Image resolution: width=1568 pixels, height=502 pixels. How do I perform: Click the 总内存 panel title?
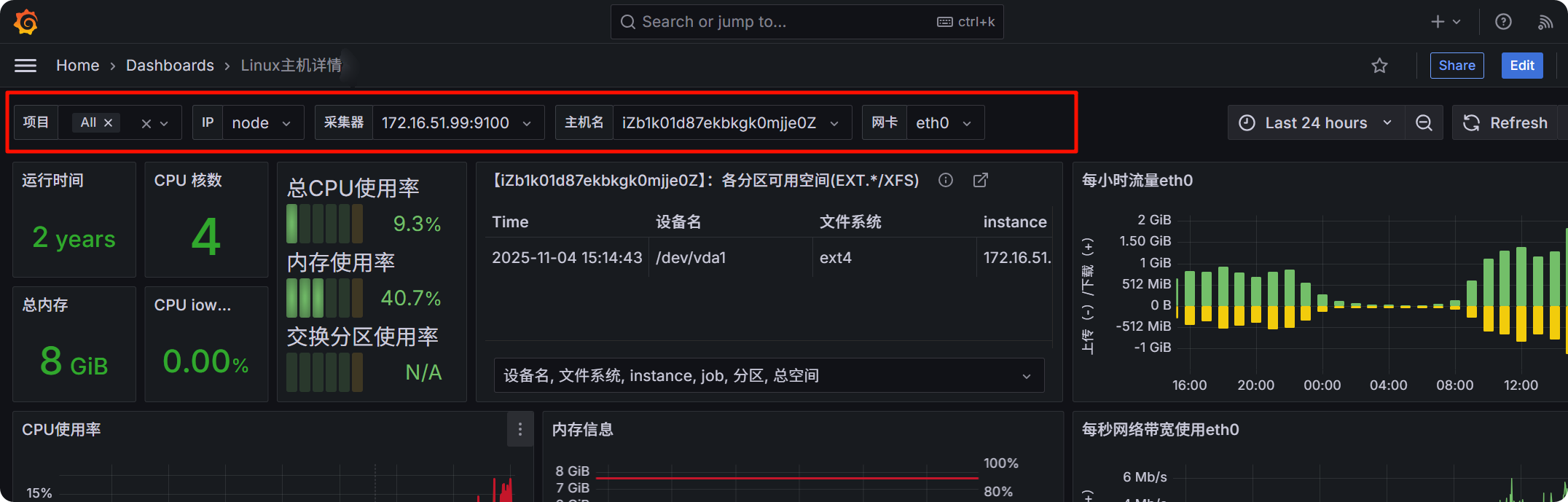tap(45, 305)
